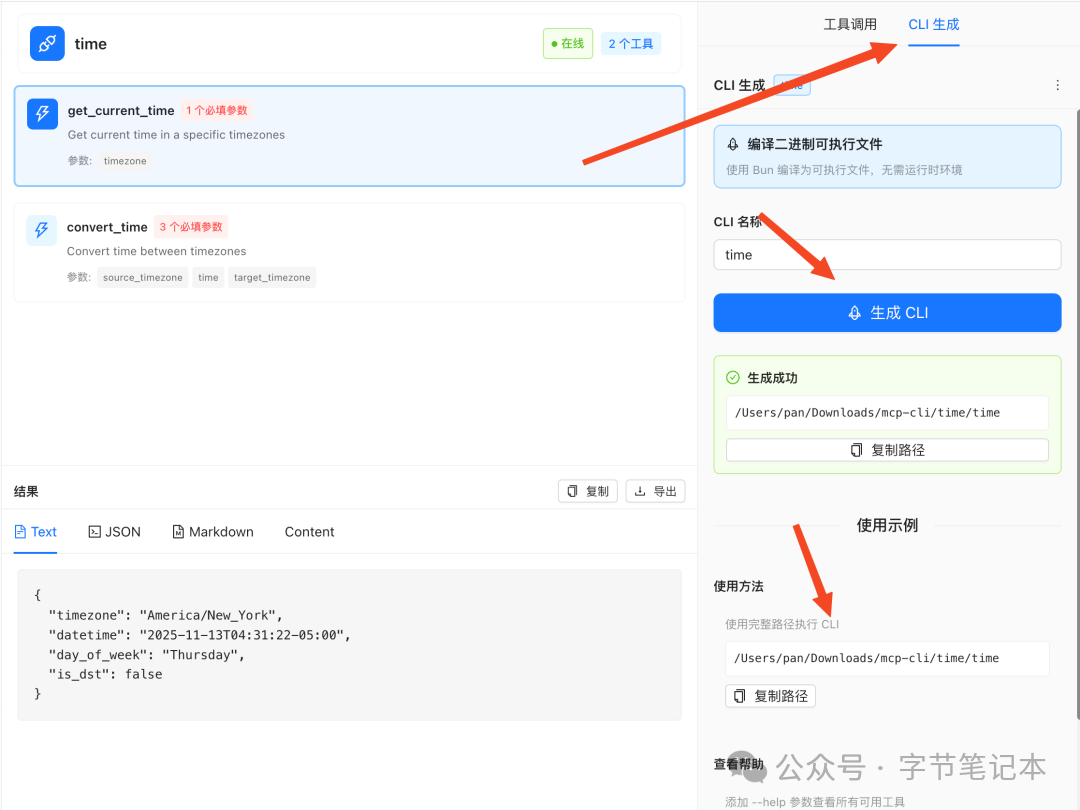Open the Content result tab
This screenshot has height=810, width=1080.
click(x=309, y=532)
